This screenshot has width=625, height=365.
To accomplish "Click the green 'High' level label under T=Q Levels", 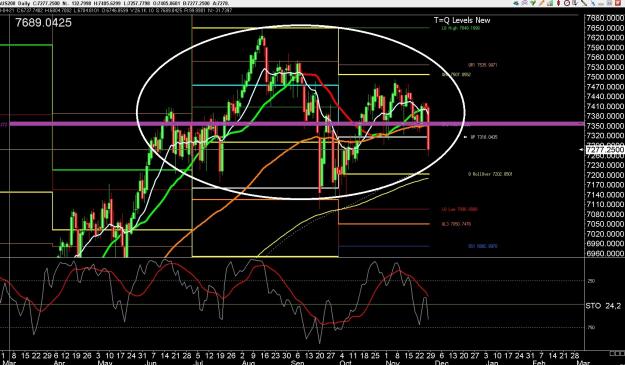I will point(460,28).
